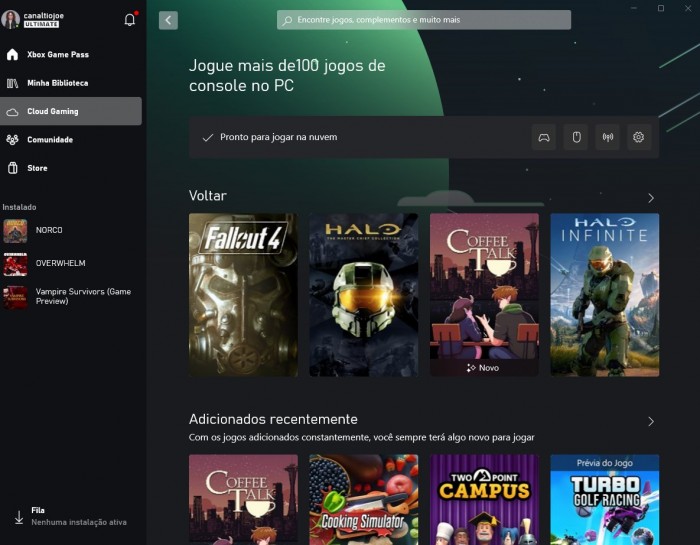Screen dimensions: 700x545
Task: Click the search magnifier icon
Action: tap(288, 20)
